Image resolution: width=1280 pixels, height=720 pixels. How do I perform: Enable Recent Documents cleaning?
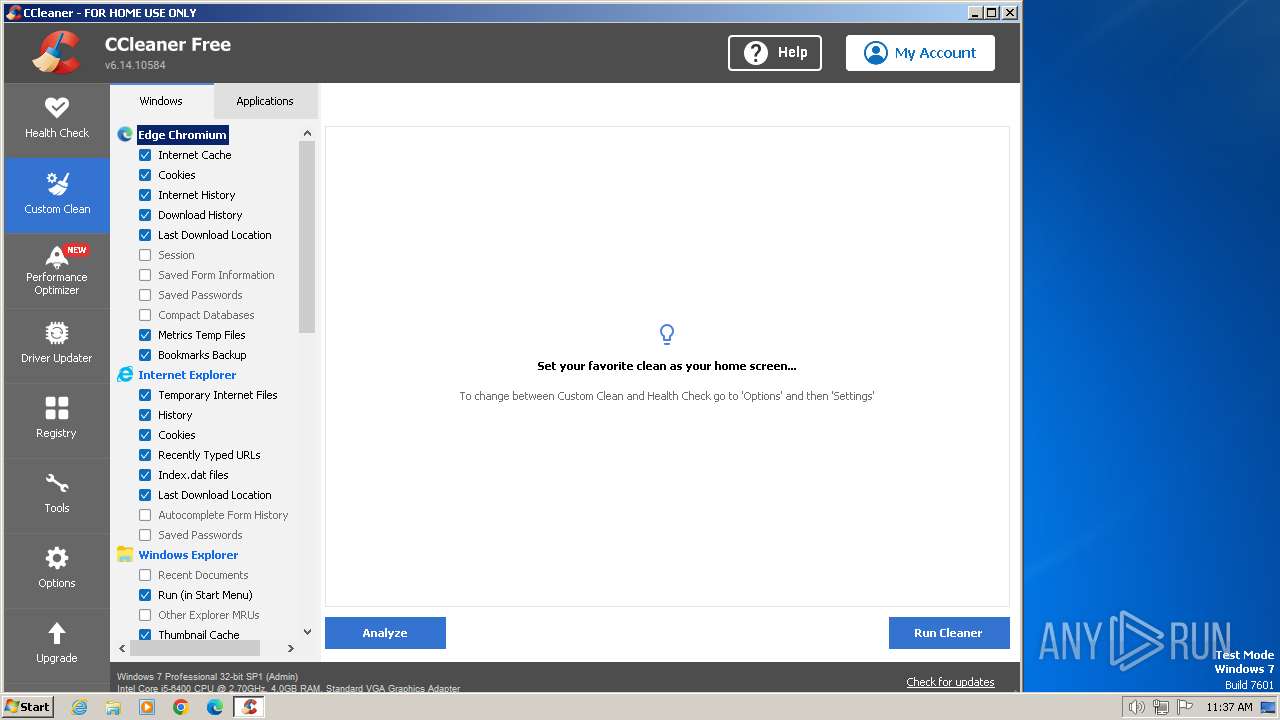(145, 575)
